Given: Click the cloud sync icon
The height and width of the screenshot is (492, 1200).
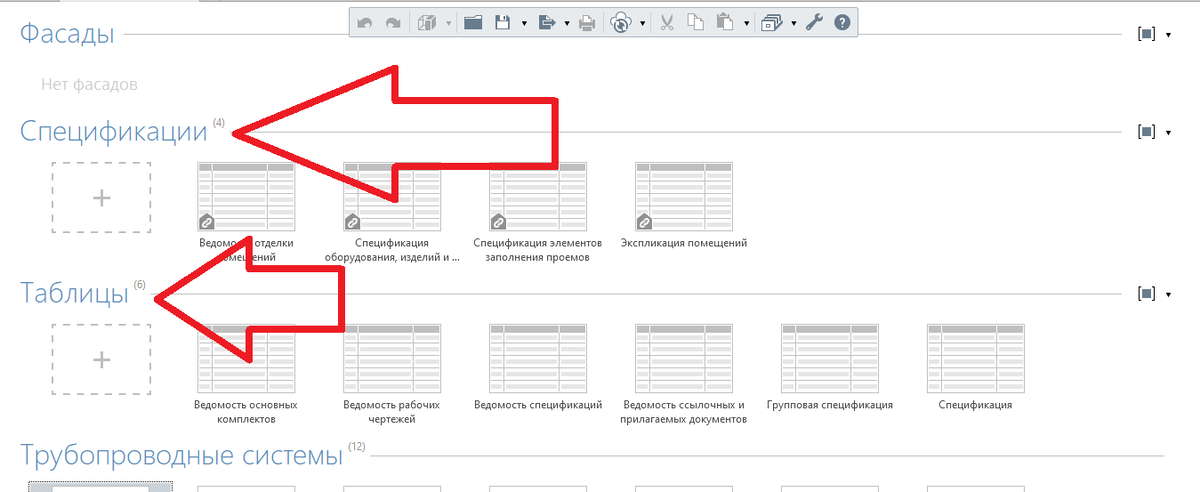Looking at the screenshot, I should click(x=621, y=22).
